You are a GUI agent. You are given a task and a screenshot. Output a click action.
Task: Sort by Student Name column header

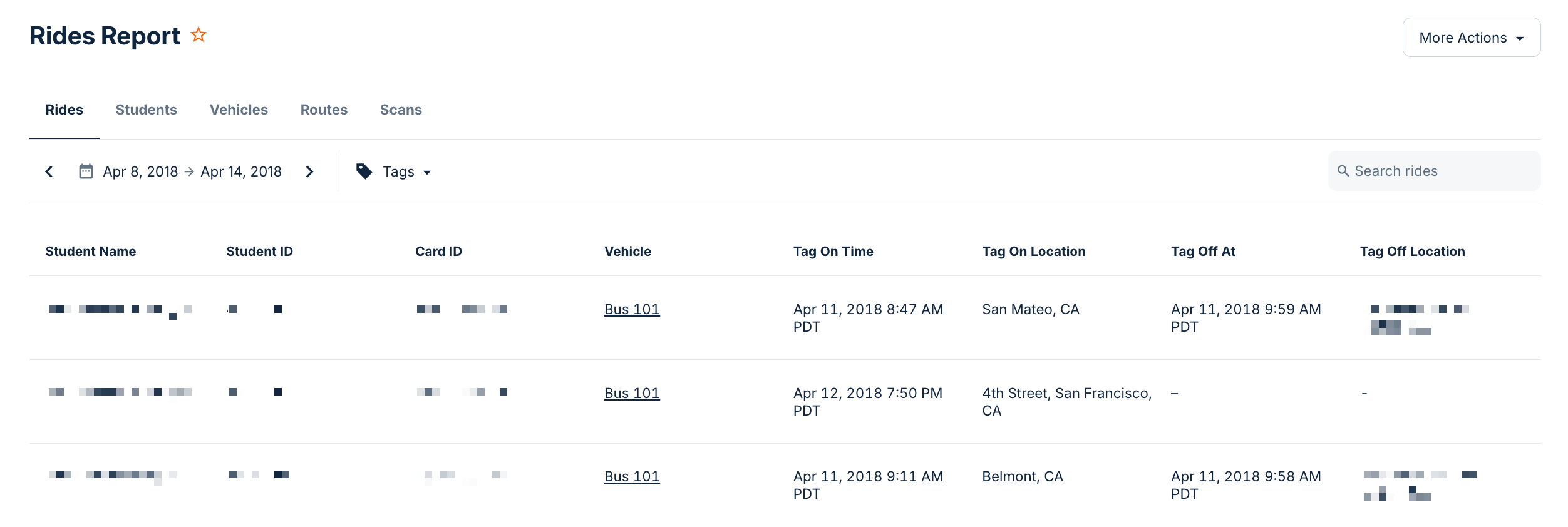[91, 252]
